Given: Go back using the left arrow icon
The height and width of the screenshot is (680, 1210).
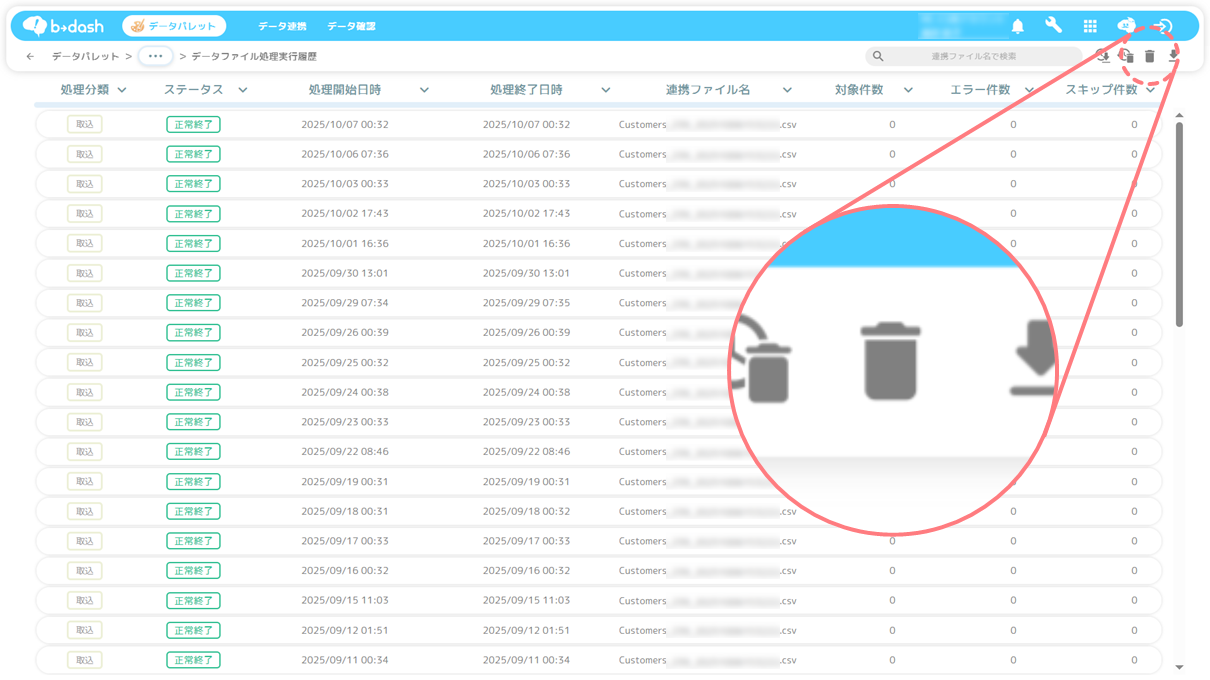Looking at the screenshot, I should [x=30, y=57].
